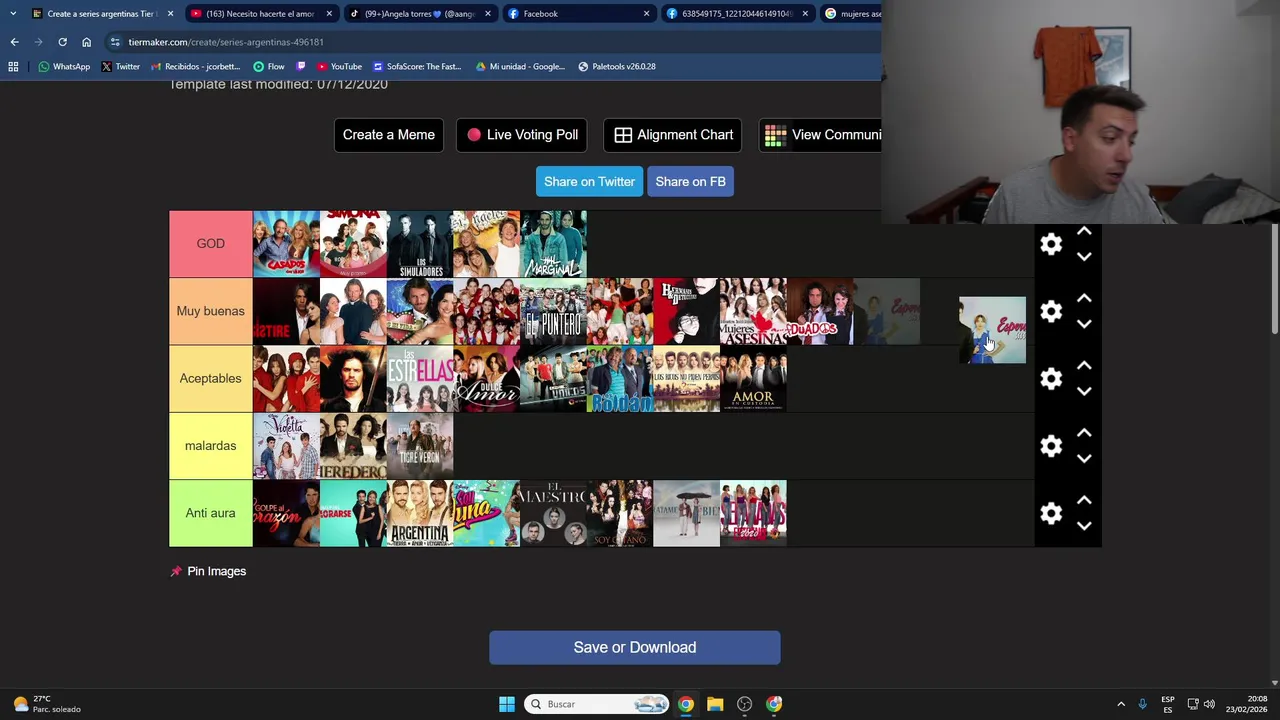This screenshot has width=1280, height=720.
Task: Move Aceptables row up
Action: pyautogui.click(x=1084, y=365)
